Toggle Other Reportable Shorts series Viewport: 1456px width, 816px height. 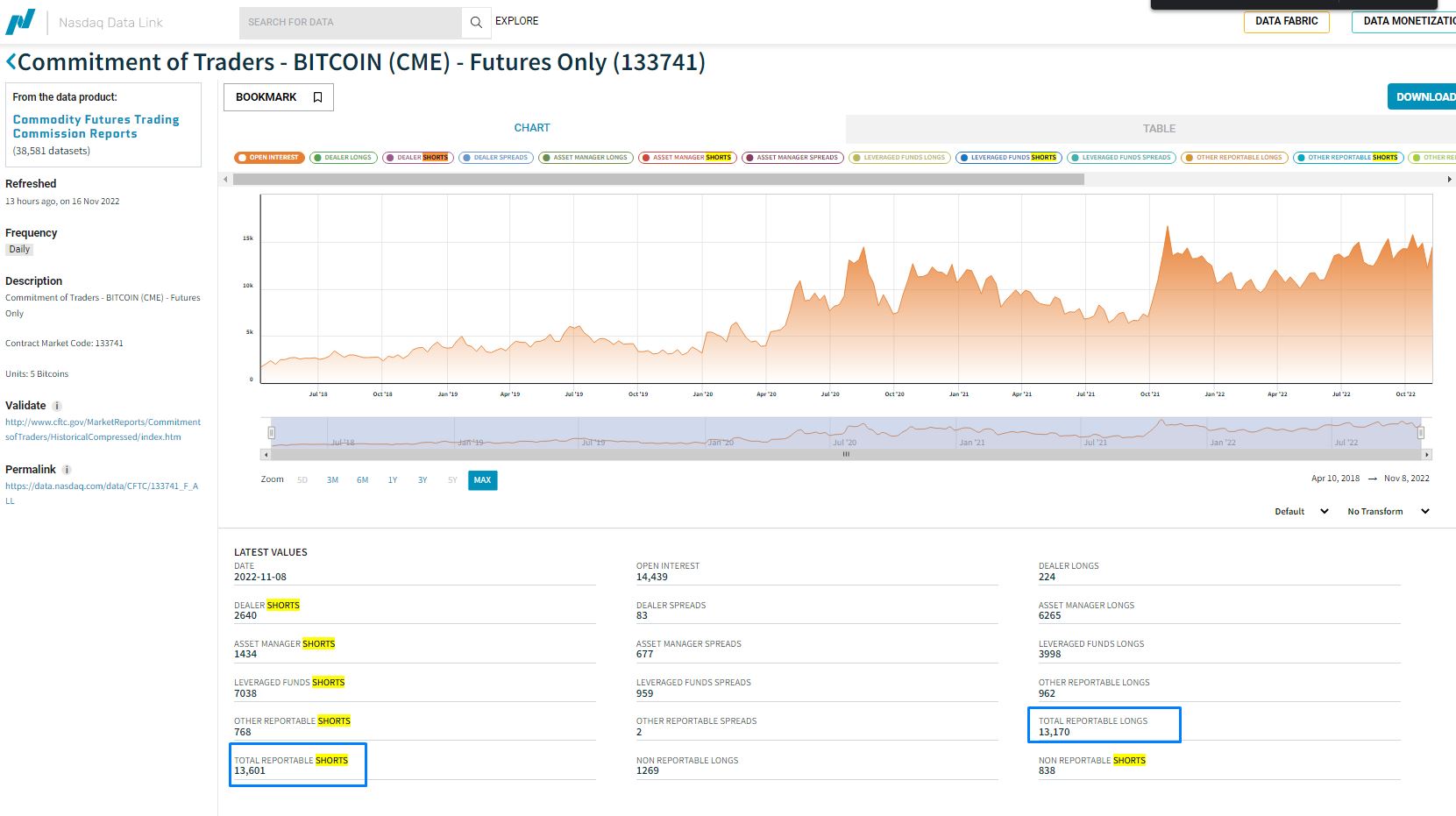tap(1348, 158)
